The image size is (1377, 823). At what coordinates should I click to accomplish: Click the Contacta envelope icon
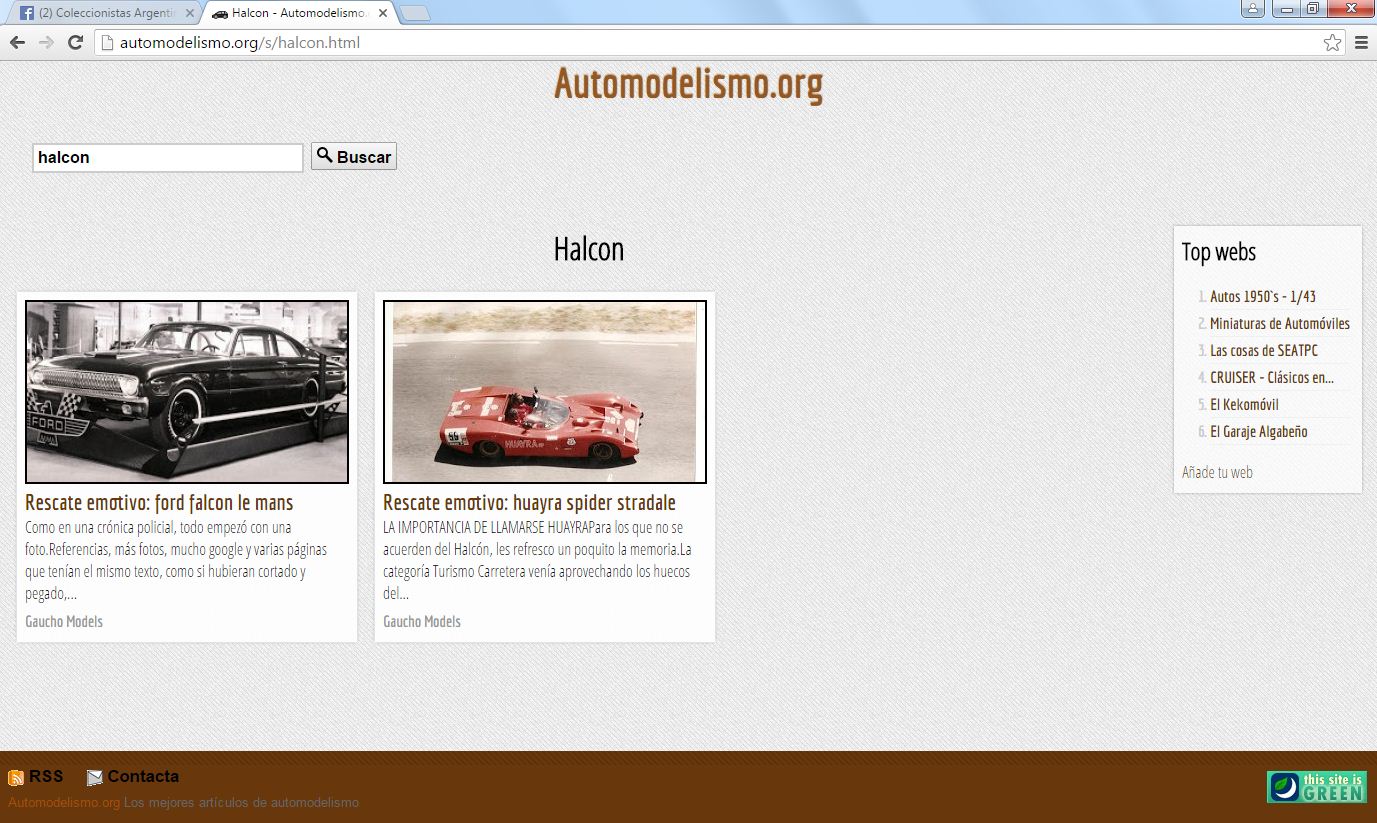point(95,778)
